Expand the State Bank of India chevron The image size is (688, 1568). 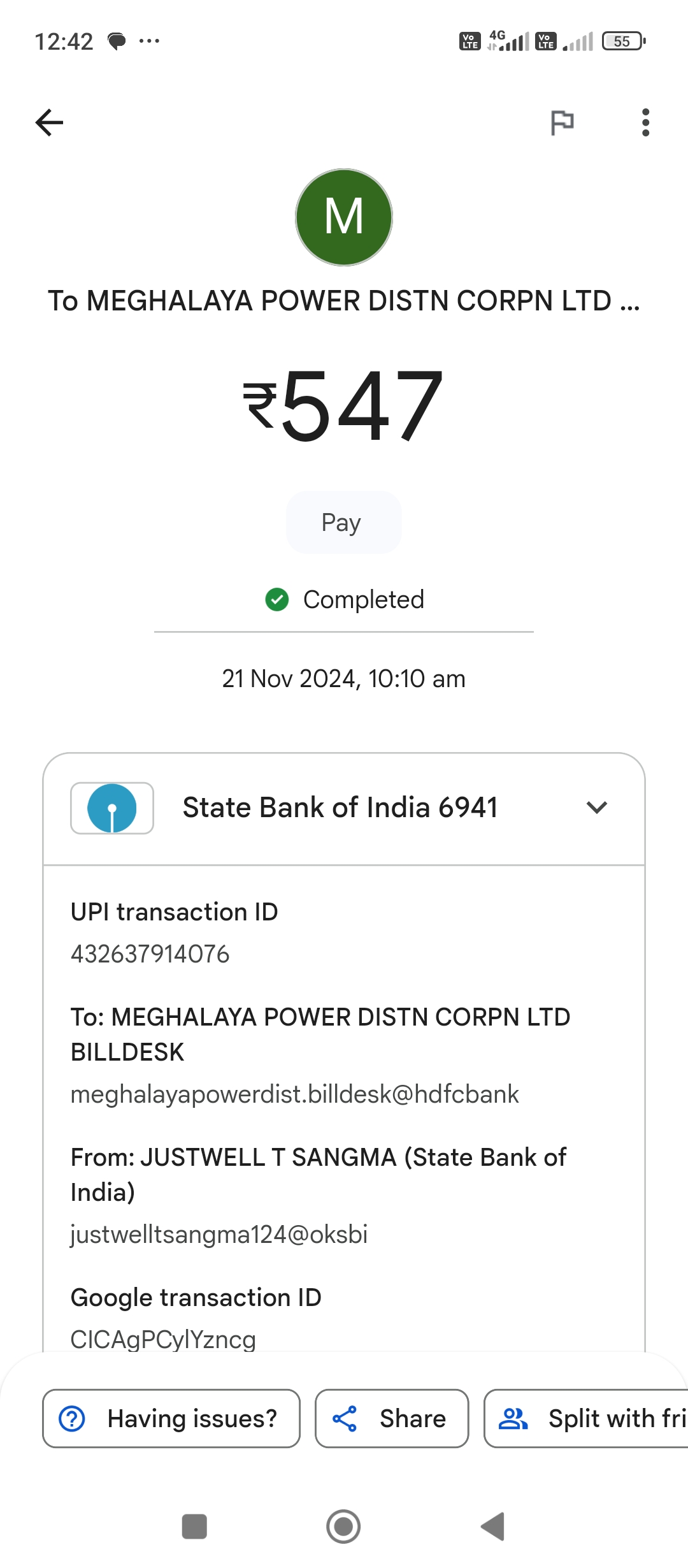(597, 808)
